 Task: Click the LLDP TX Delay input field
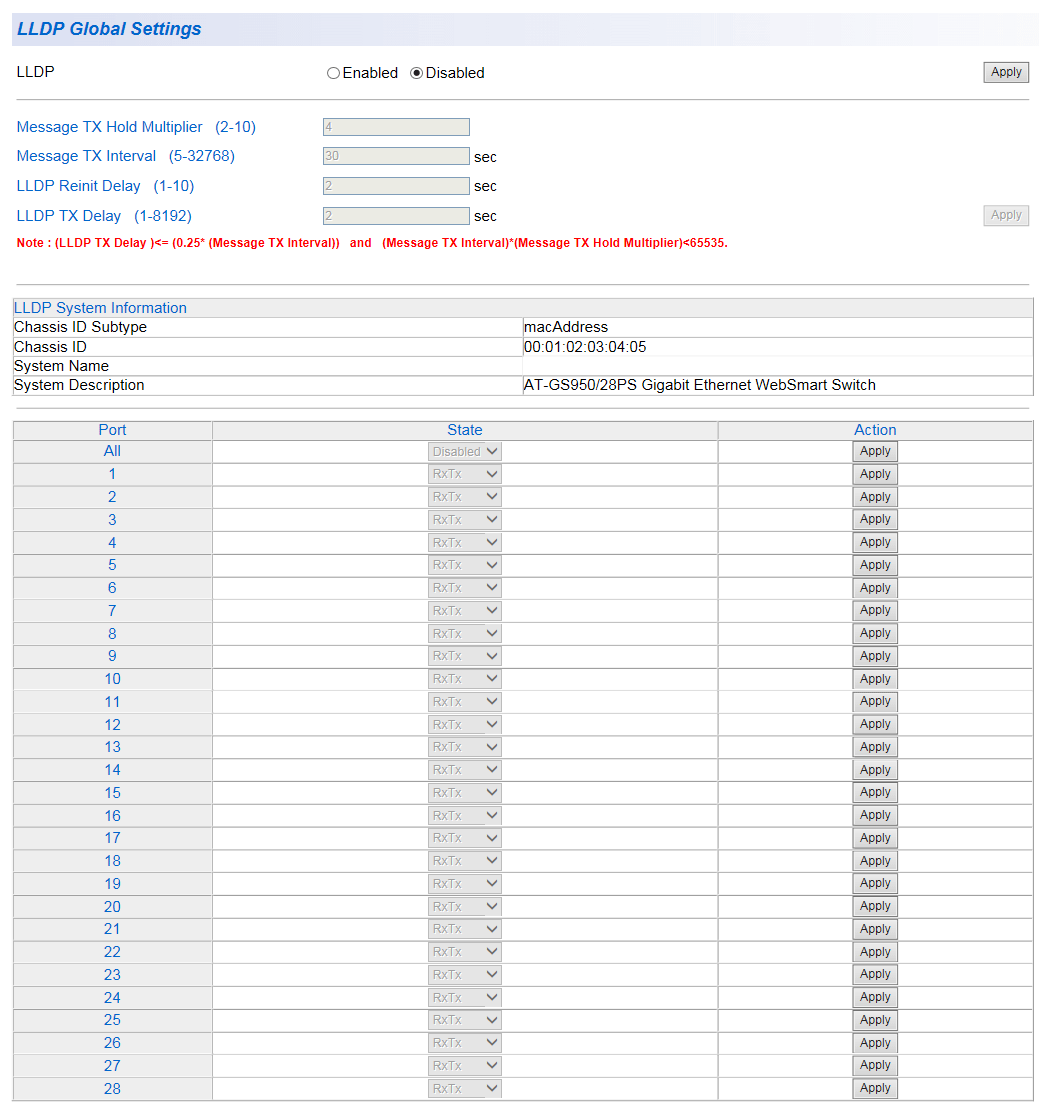pyautogui.click(x=396, y=216)
